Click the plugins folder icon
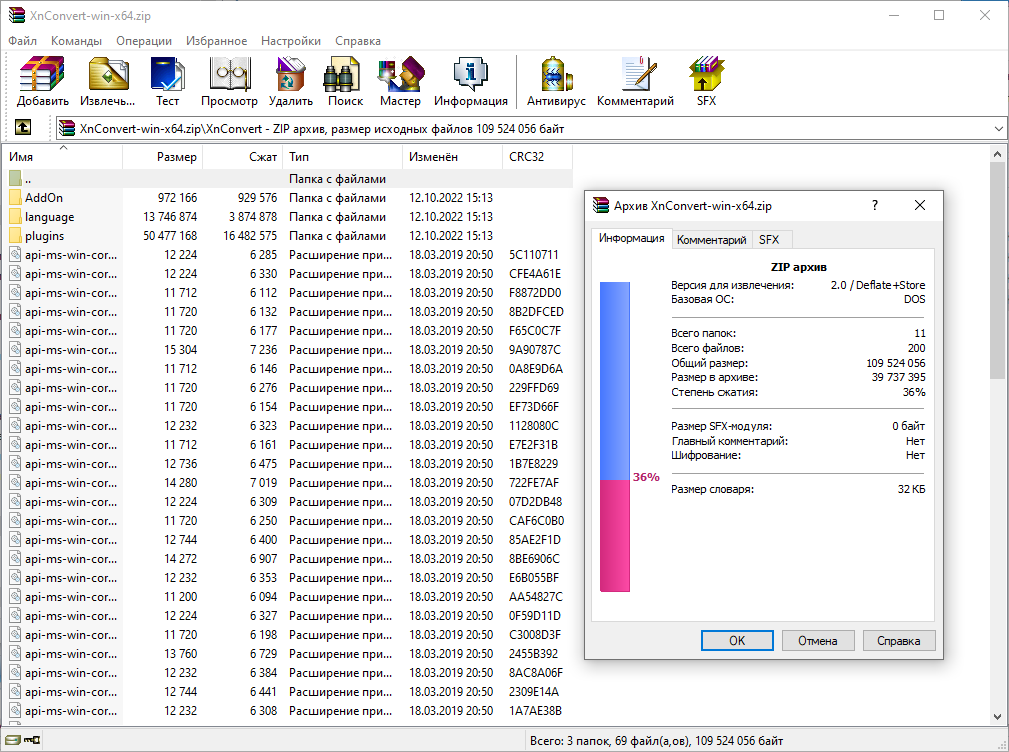Image resolution: width=1009 pixels, height=752 pixels. pos(15,236)
